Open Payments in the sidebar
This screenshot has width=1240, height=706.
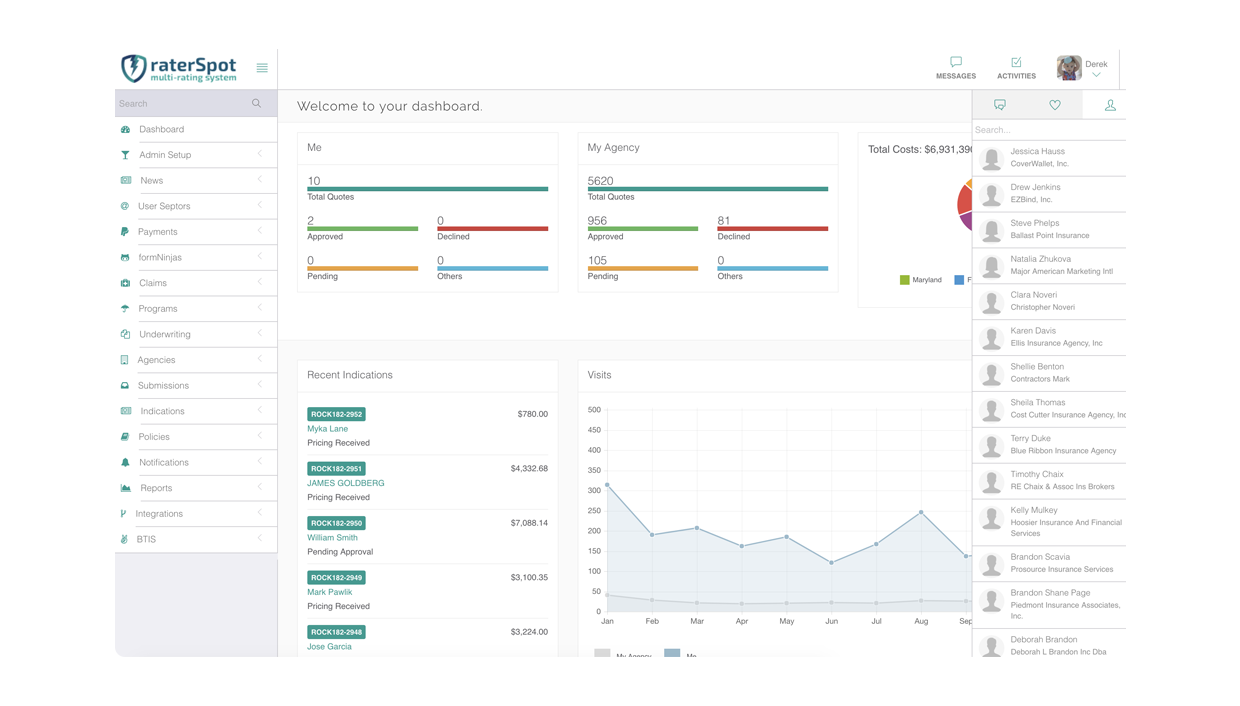(157, 232)
